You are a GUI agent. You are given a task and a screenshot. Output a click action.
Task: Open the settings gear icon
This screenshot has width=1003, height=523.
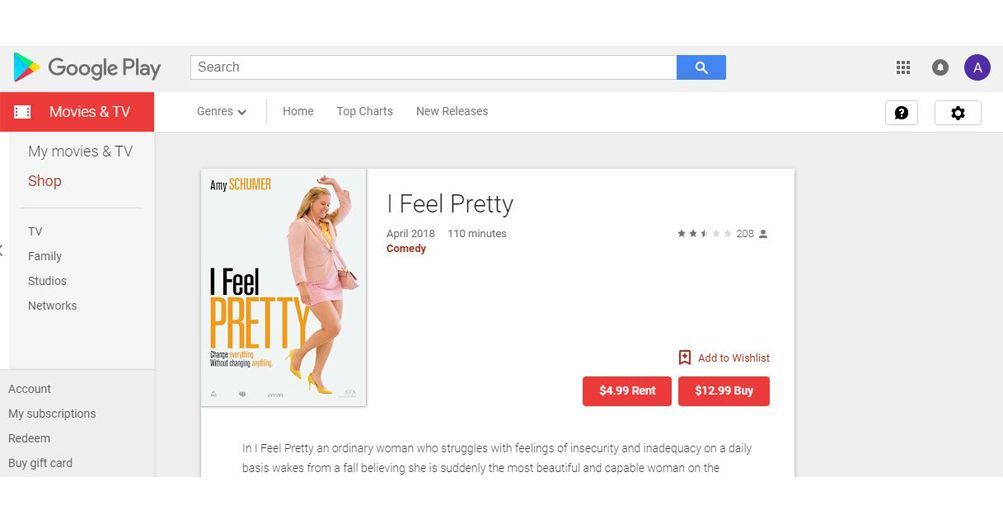coord(958,113)
